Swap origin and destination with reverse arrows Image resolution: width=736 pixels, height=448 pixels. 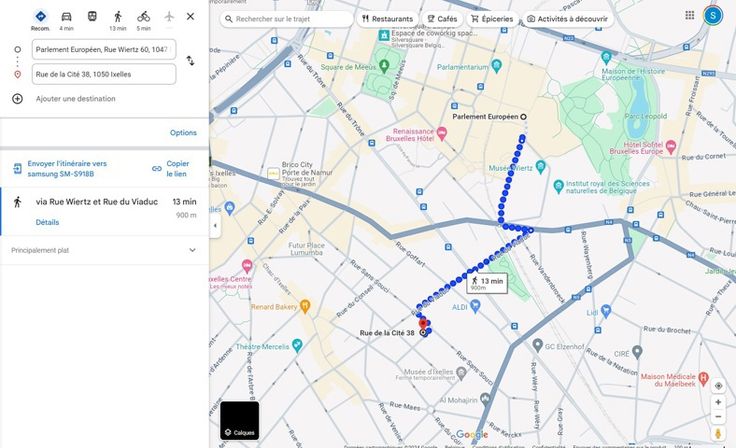click(x=190, y=61)
